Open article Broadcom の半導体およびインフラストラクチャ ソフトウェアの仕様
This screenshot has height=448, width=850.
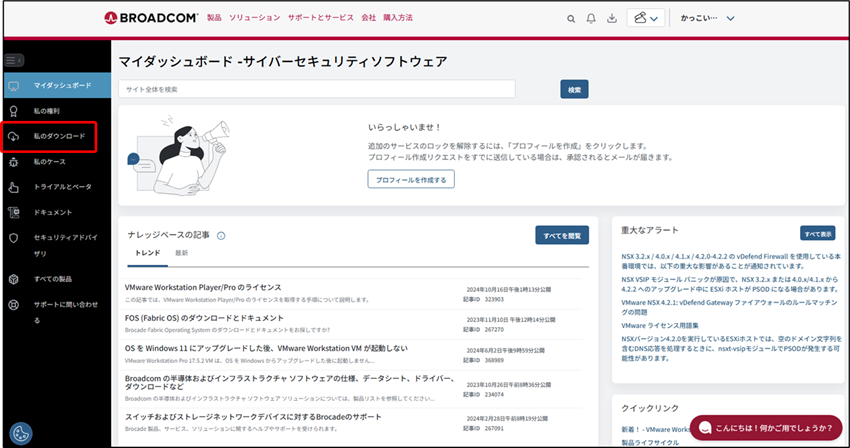[x=290, y=382]
